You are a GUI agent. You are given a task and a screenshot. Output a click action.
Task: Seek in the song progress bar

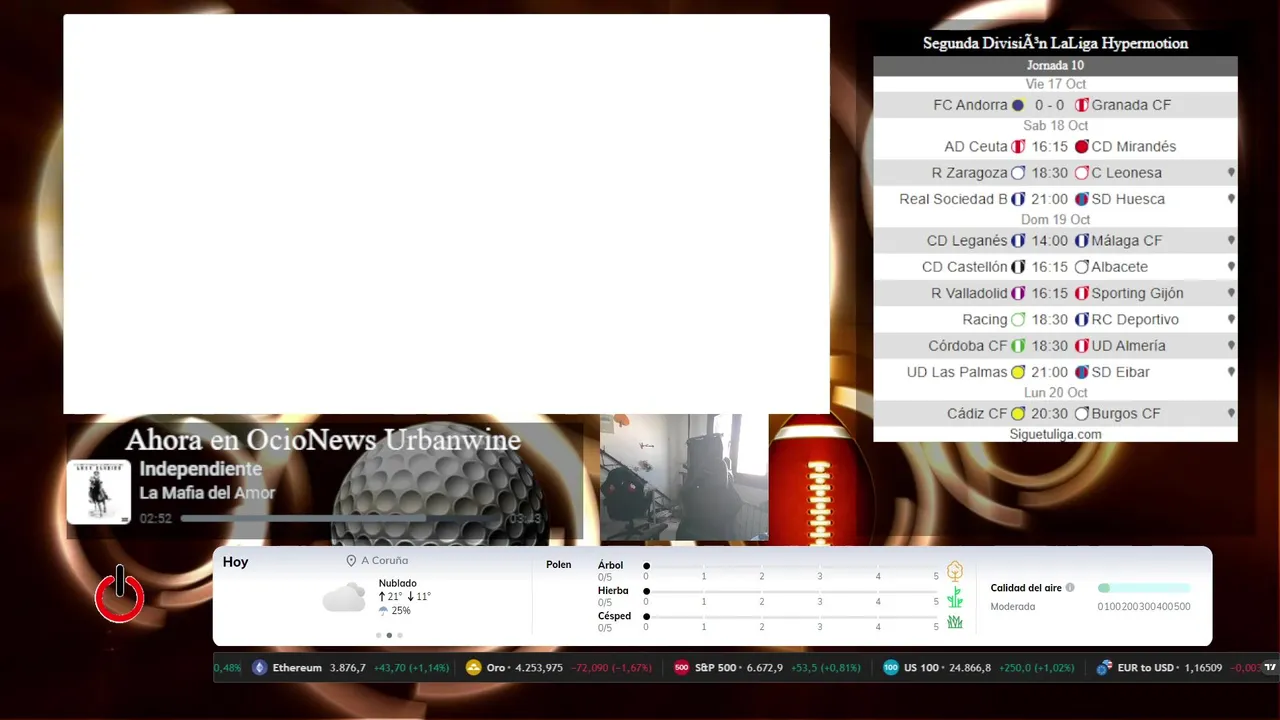point(341,519)
